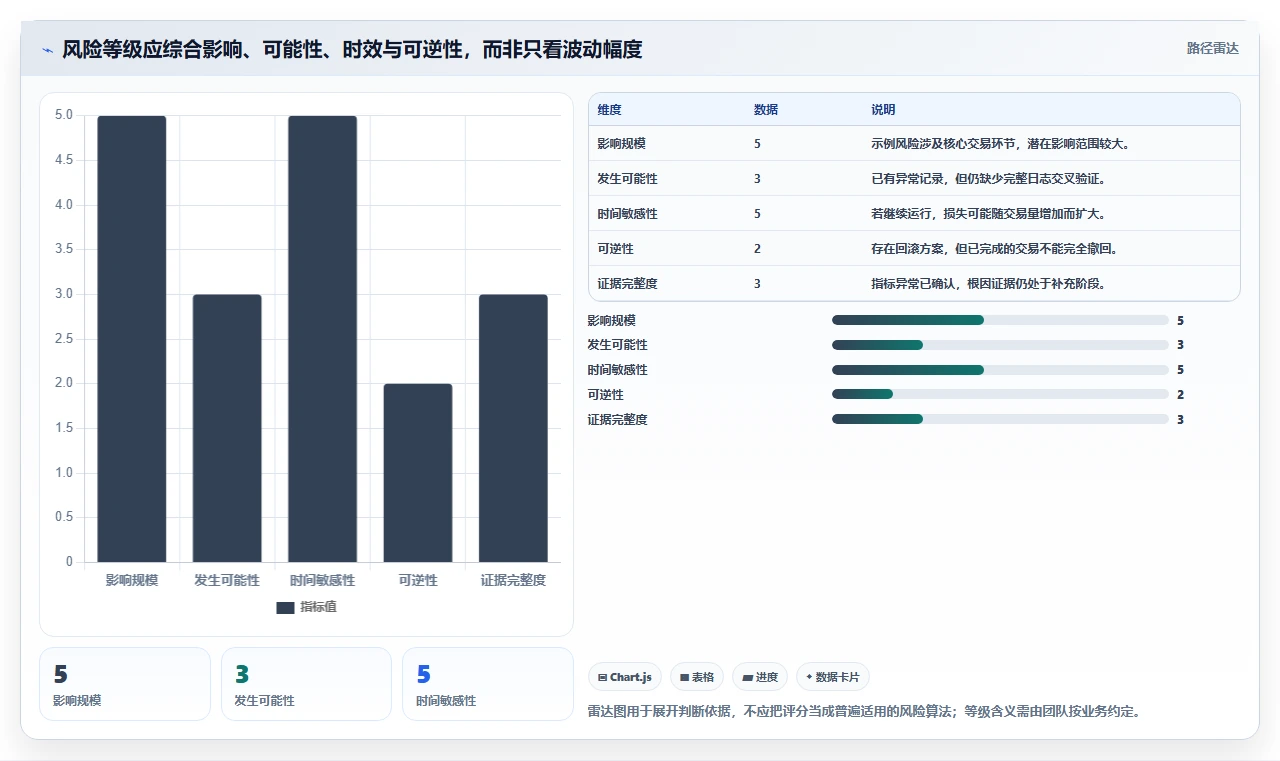1280x761 pixels.
Task: Click 影响规模 label in progress list
Action: pyautogui.click(x=612, y=321)
